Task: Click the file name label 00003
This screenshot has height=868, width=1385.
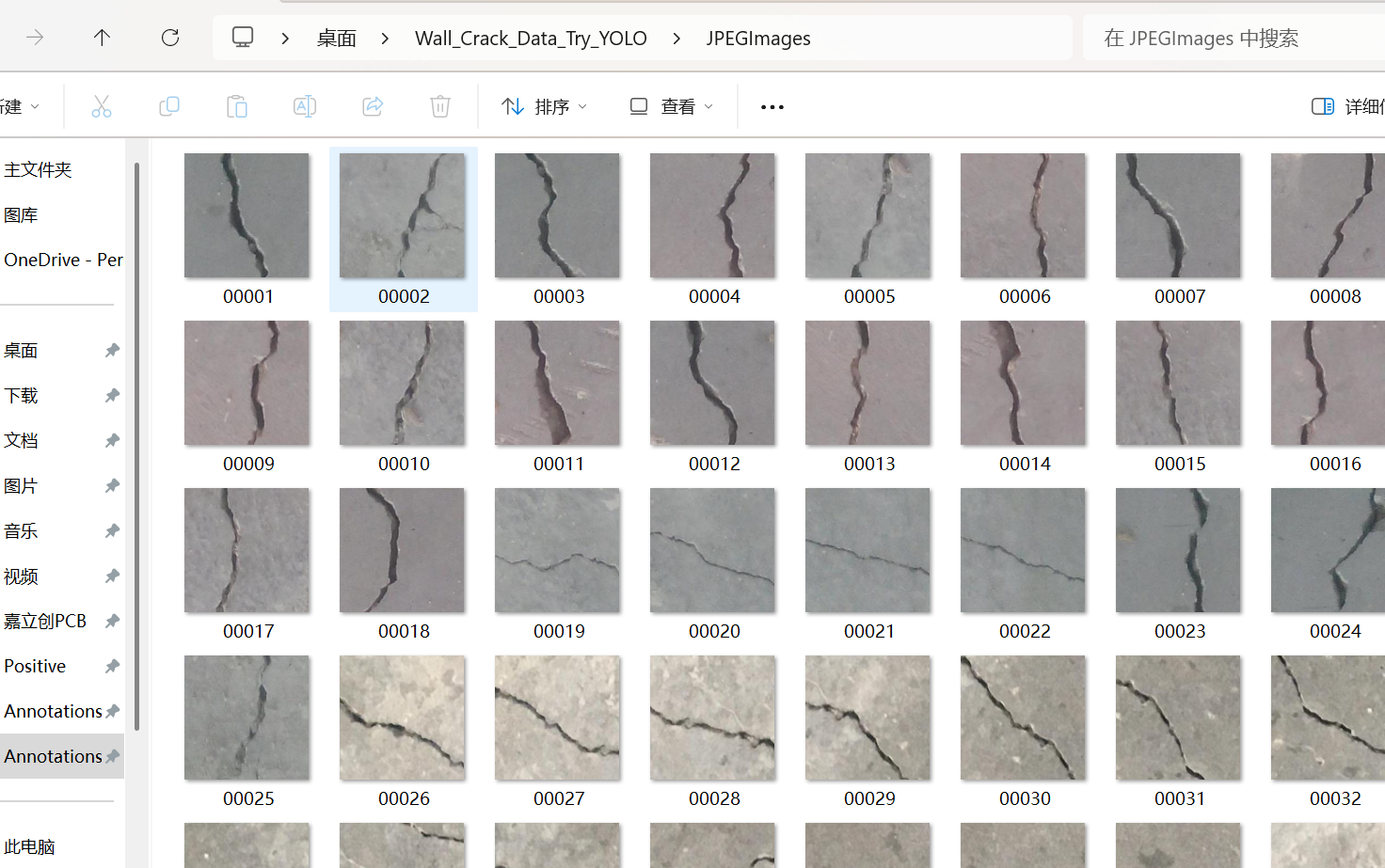Action: click(x=559, y=296)
